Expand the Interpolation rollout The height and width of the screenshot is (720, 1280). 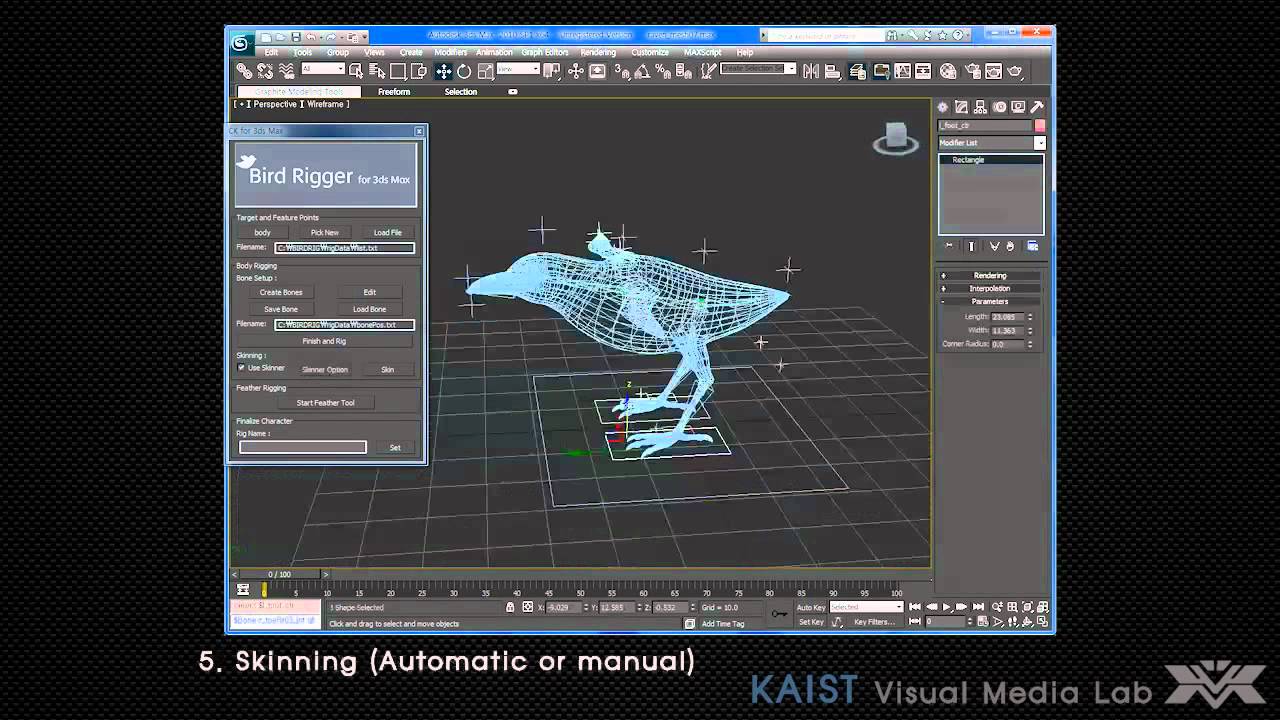pos(990,288)
